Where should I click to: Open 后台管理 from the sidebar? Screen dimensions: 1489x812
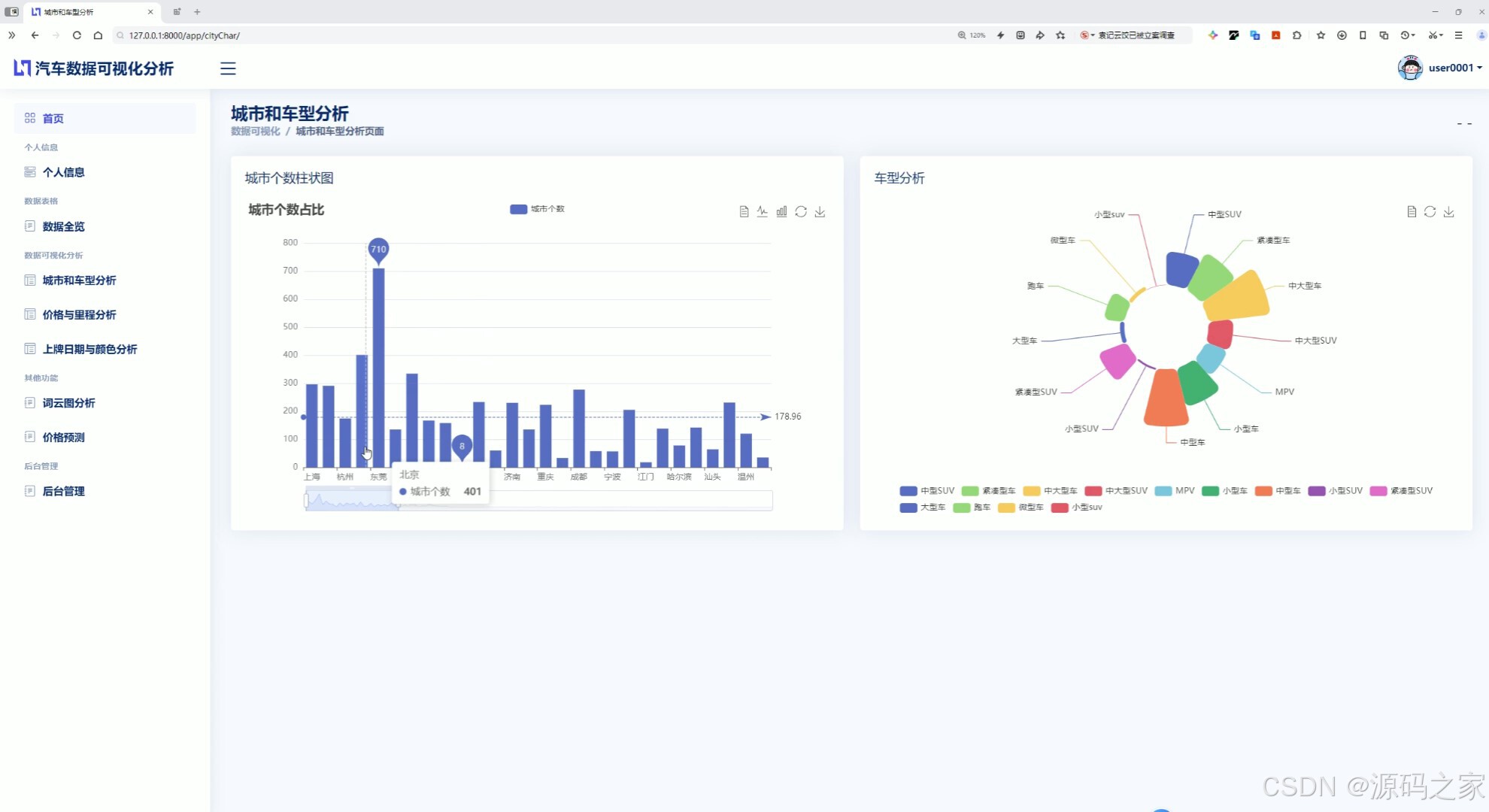click(x=63, y=492)
